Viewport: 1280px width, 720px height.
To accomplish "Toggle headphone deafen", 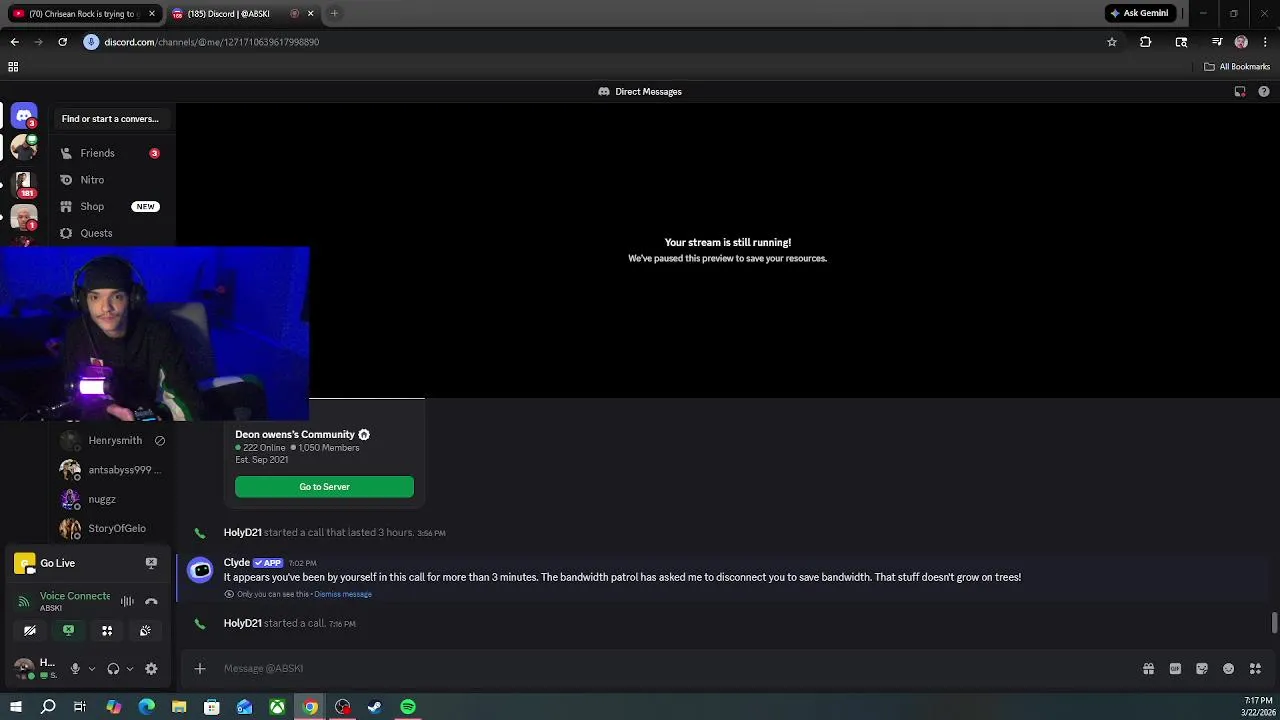I will pyautogui.click(x=113, y=669).
